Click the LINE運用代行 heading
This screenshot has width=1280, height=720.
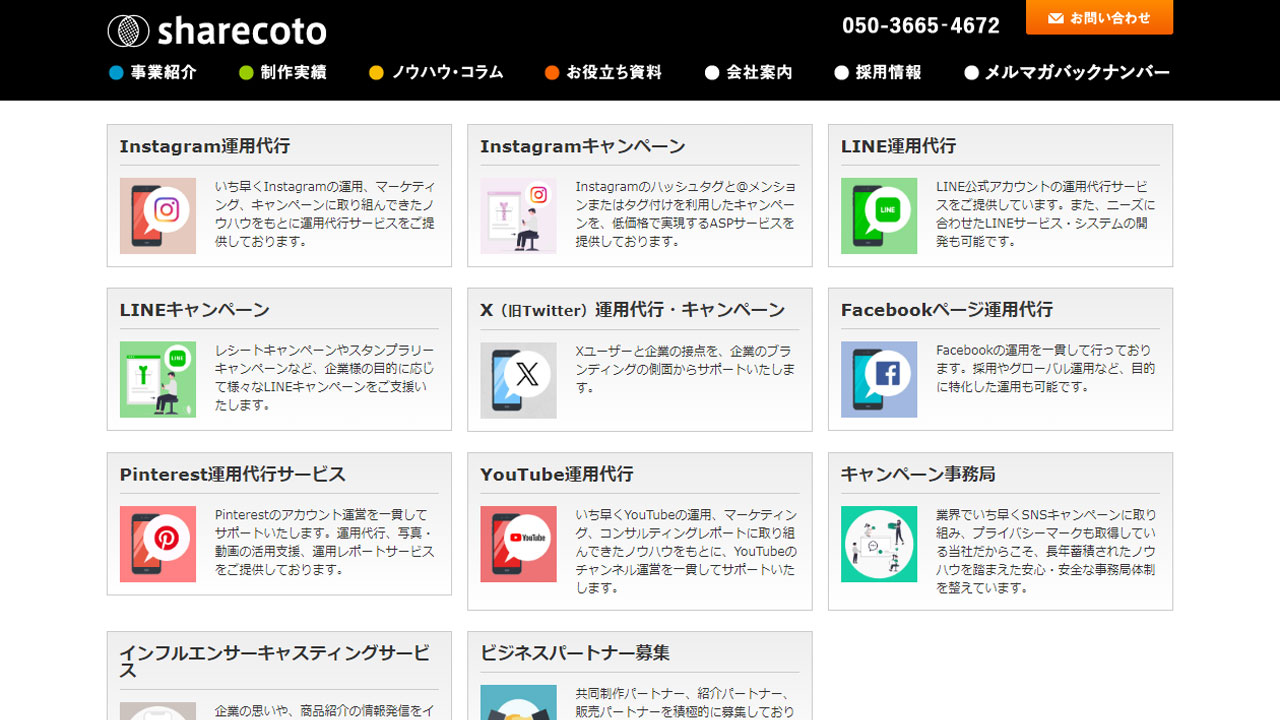click(x=898, y=146)
